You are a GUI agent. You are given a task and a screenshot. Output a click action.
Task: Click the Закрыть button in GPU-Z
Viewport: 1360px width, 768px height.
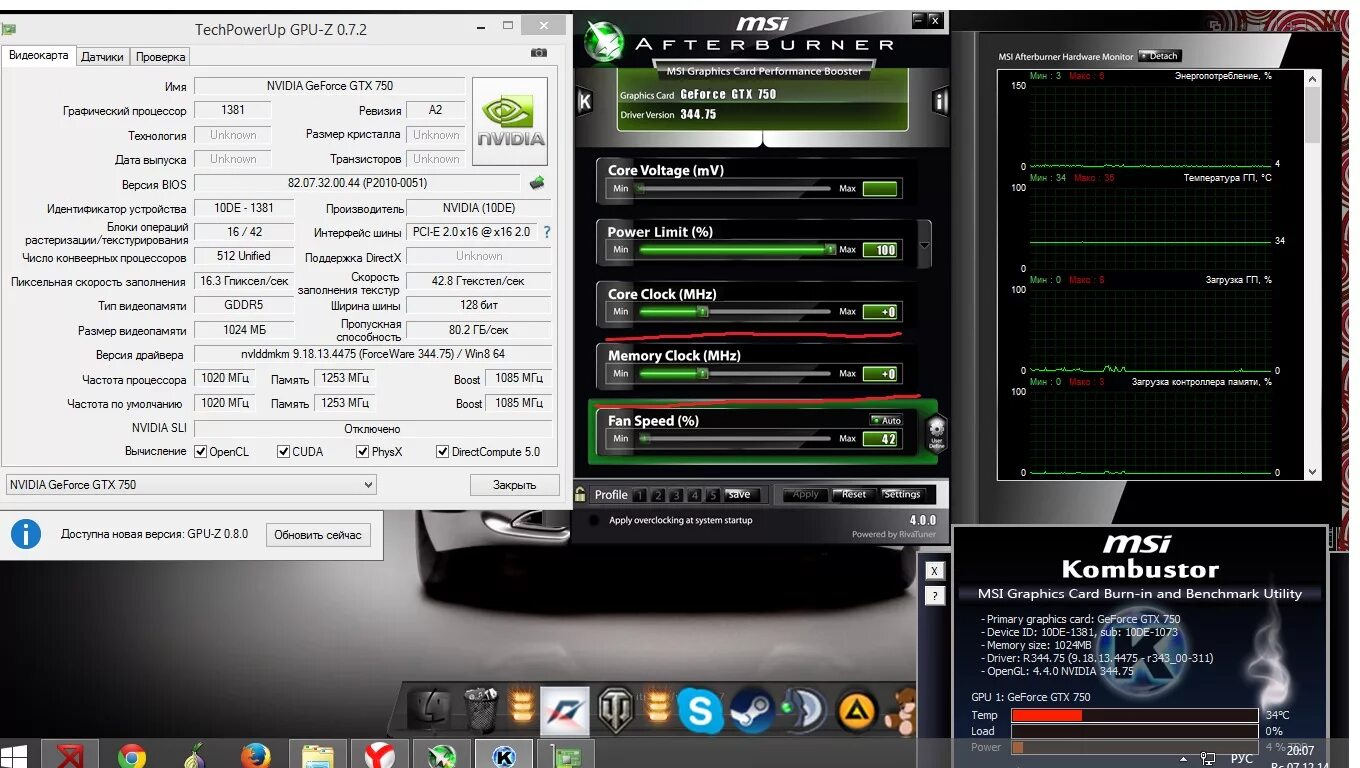point(515,485)
